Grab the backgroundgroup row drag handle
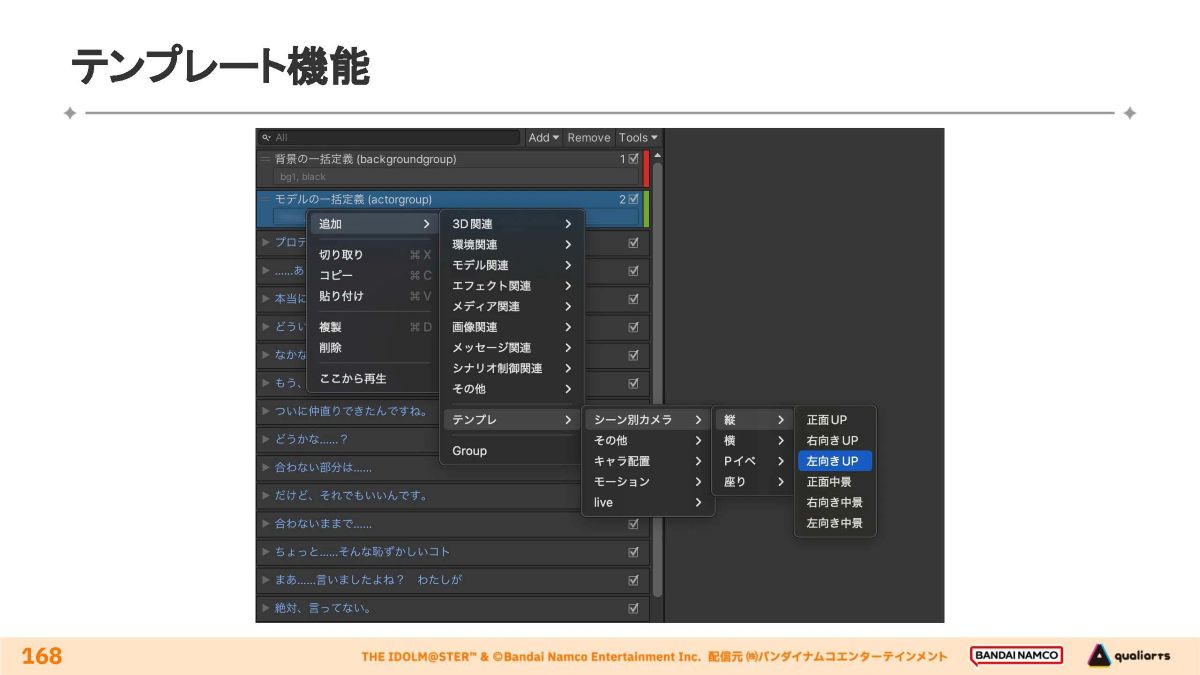 coord(265,159)
